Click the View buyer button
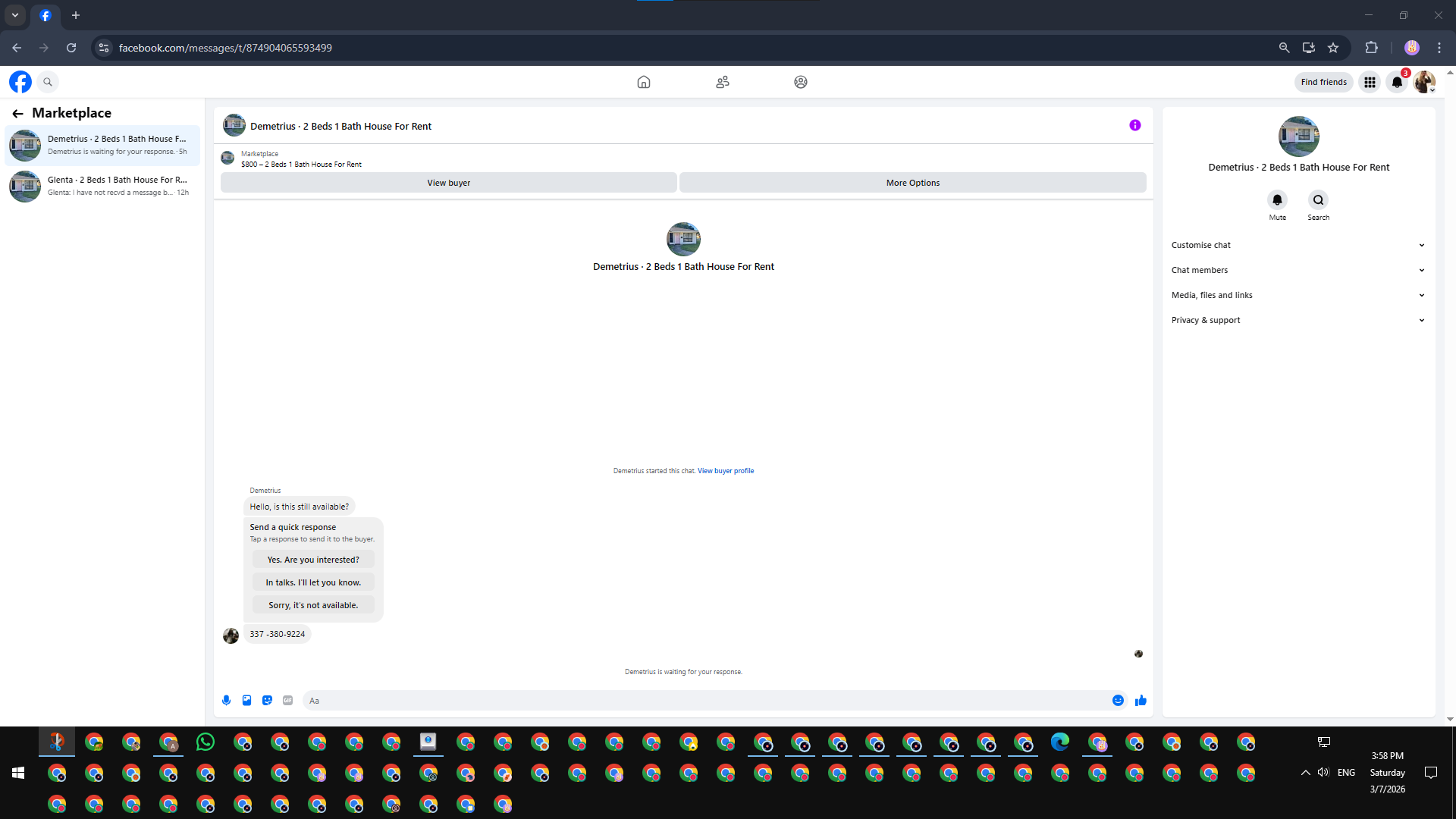This screenshot has height=819, width=1456. point(448,183)
